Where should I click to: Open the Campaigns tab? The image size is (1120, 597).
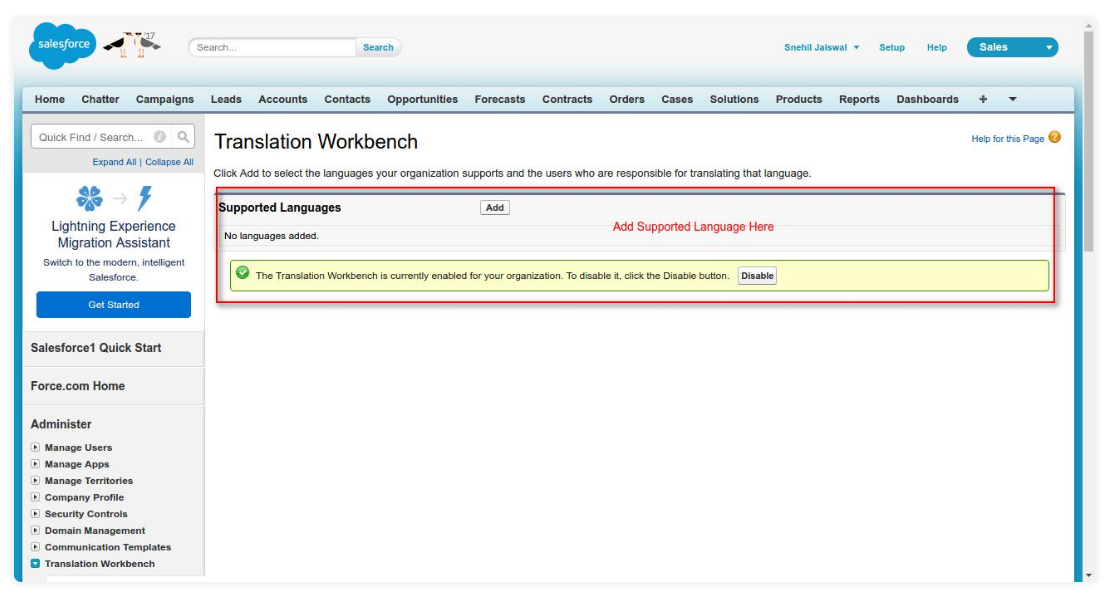point(165,99)
